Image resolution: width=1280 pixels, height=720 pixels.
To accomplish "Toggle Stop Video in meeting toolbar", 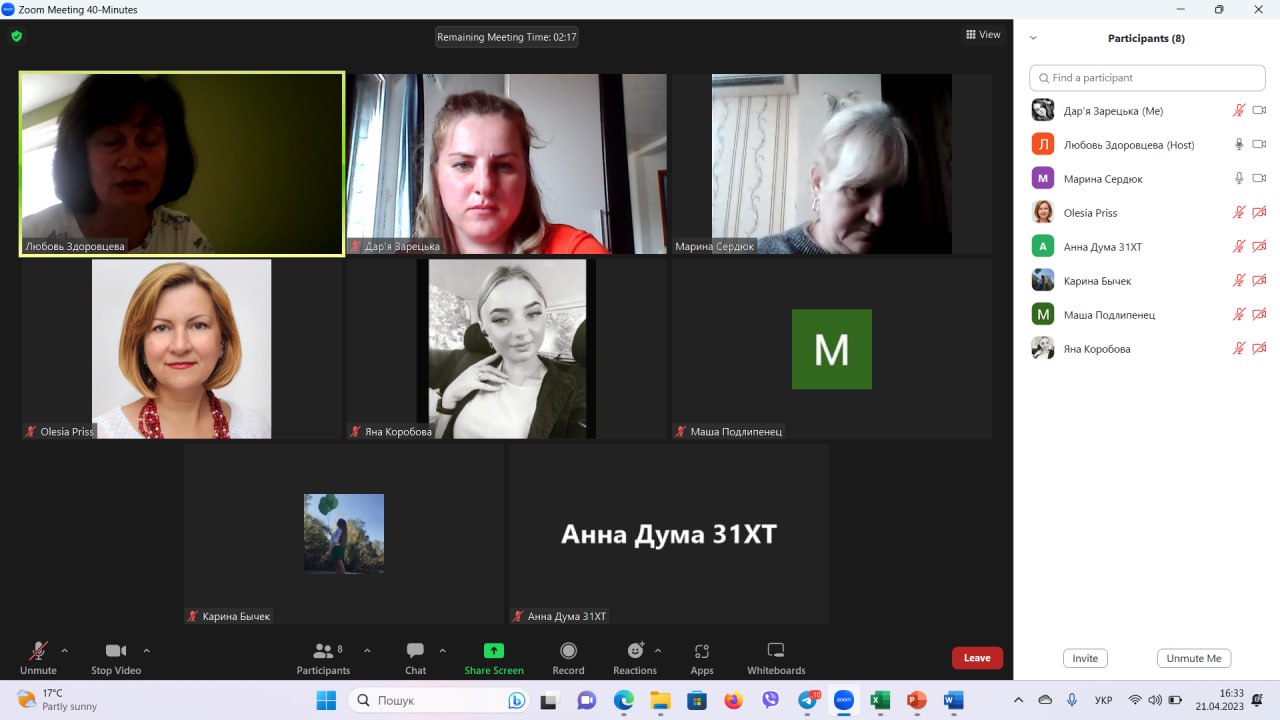I will [x=116, y=658].
